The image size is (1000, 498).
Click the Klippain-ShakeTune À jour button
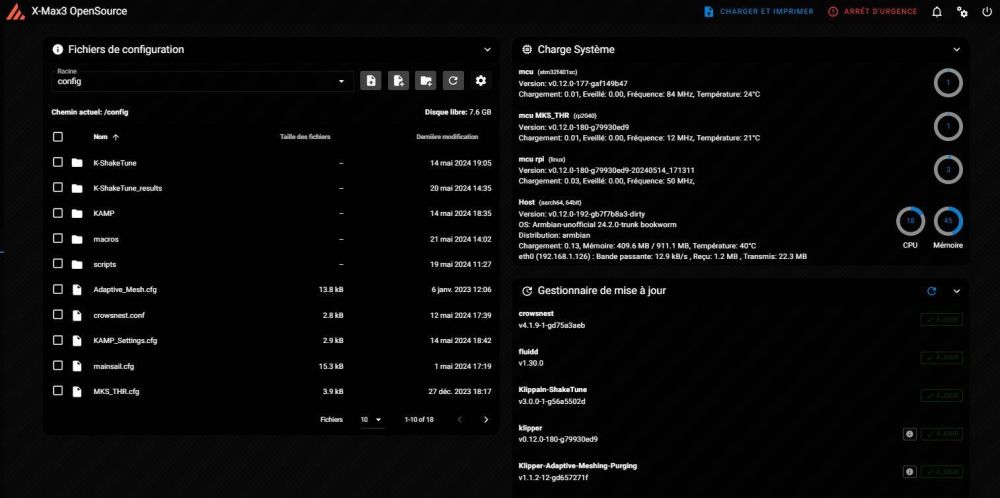pos(941,395)
